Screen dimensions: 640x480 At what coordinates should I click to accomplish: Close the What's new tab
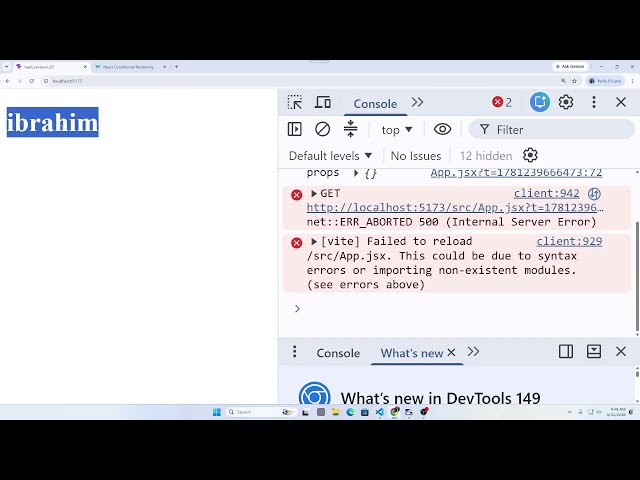[x=451, y=352]
